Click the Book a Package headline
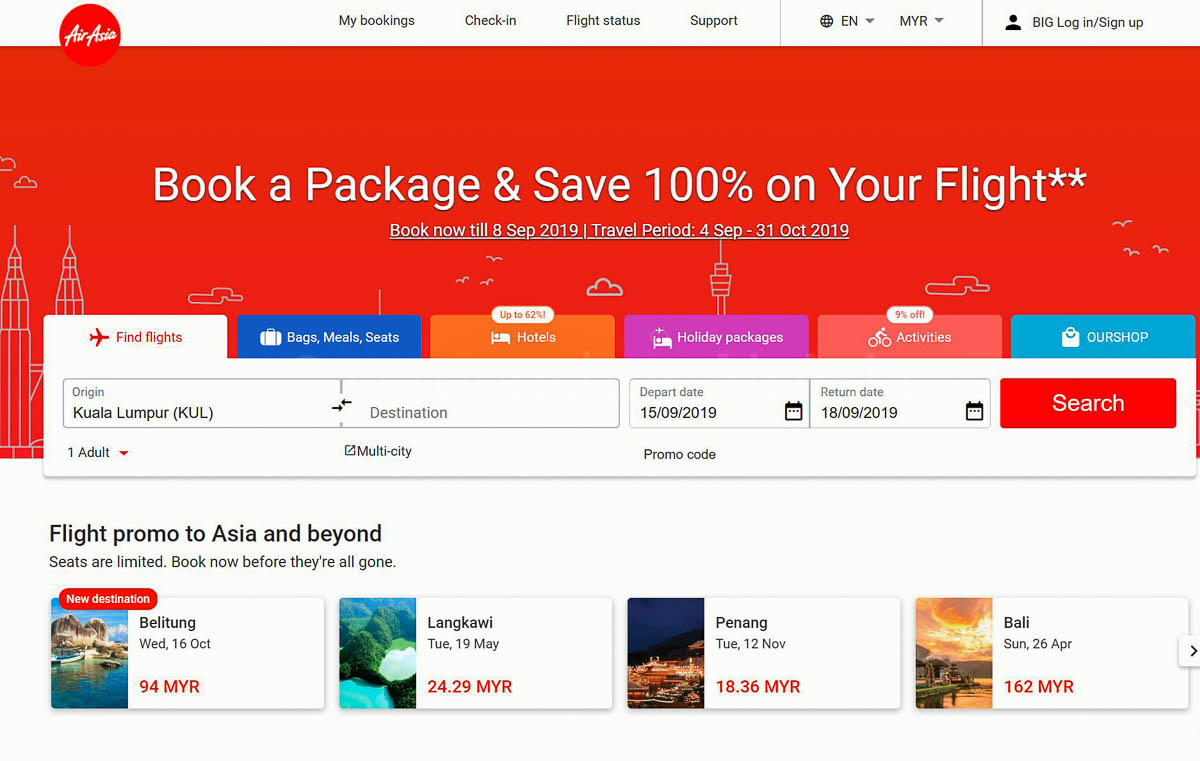Image resolution: width=1200 pixels, height=761 pixels. pos(619,185)
